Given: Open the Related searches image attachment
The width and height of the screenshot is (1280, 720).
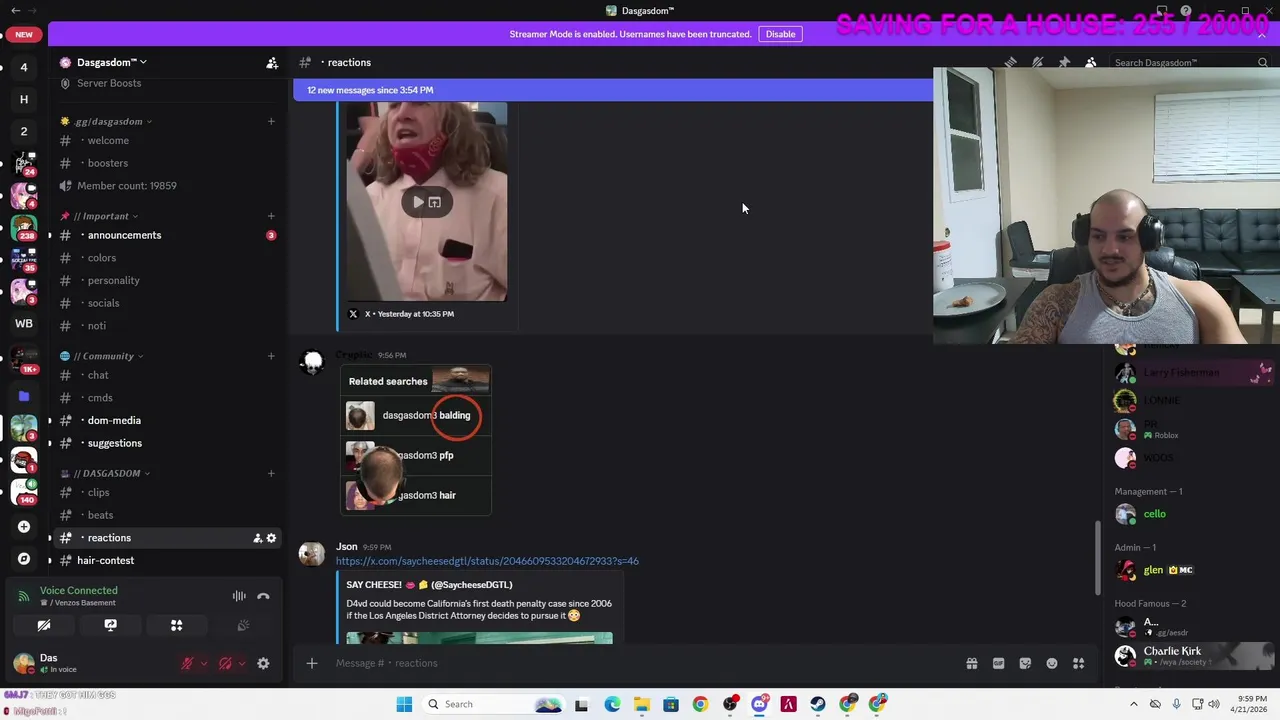Looking at the screenshot, I should (x=417, y=440).
